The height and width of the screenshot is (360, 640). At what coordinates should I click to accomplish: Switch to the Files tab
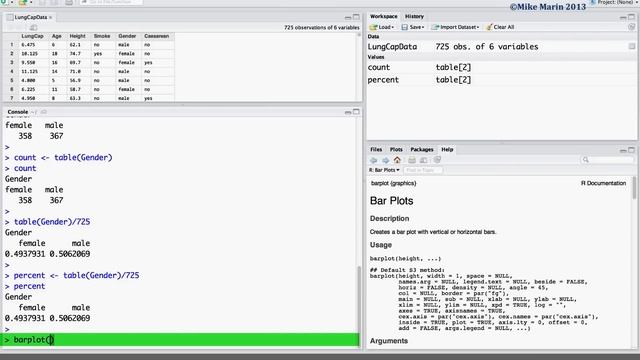pyautogui.click(x=376, y=149)
